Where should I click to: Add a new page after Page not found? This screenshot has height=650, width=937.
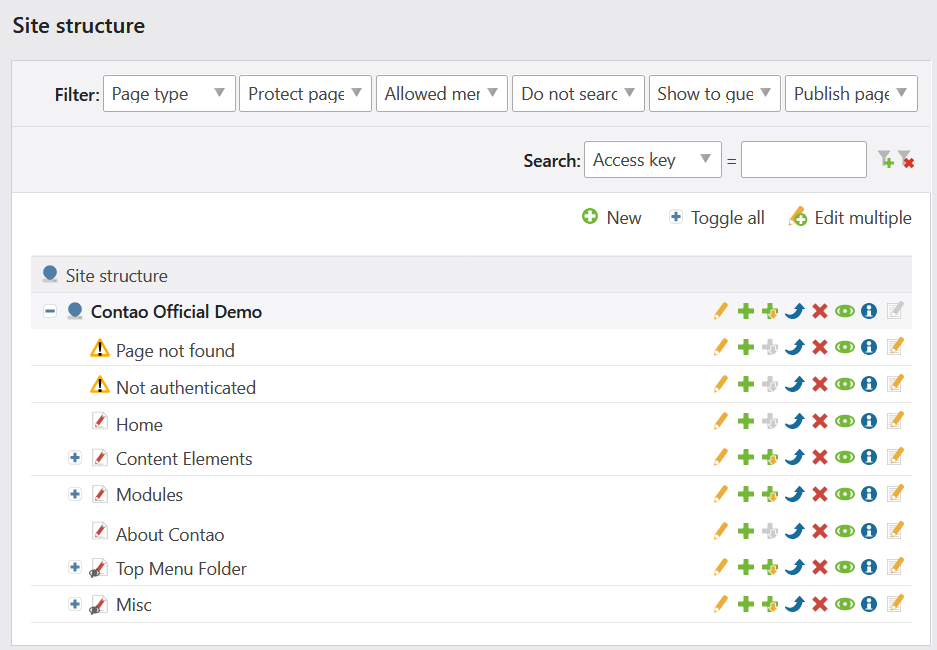point(745,348)
